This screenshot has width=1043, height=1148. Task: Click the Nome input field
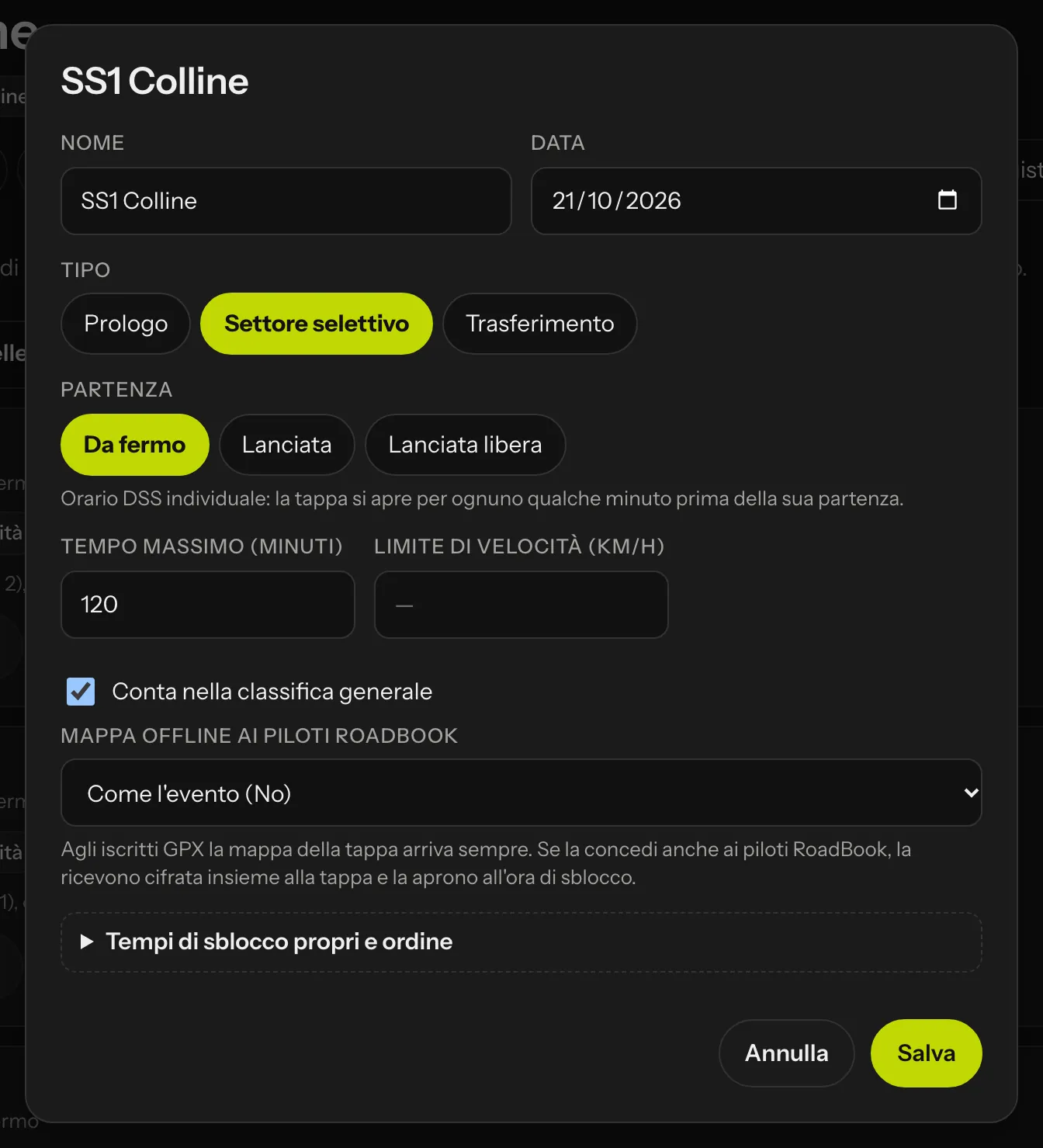coord(286,201)
